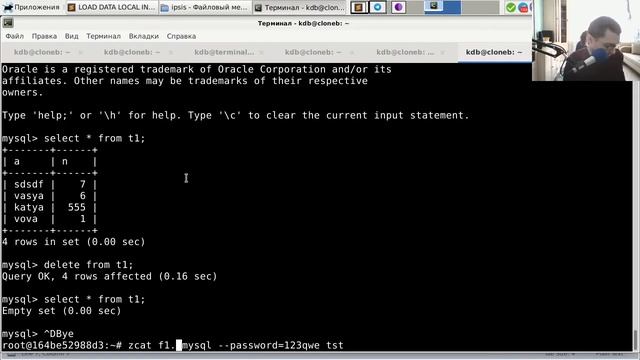Open the Справка menu

pyautogui.click(x=181, y=36)
